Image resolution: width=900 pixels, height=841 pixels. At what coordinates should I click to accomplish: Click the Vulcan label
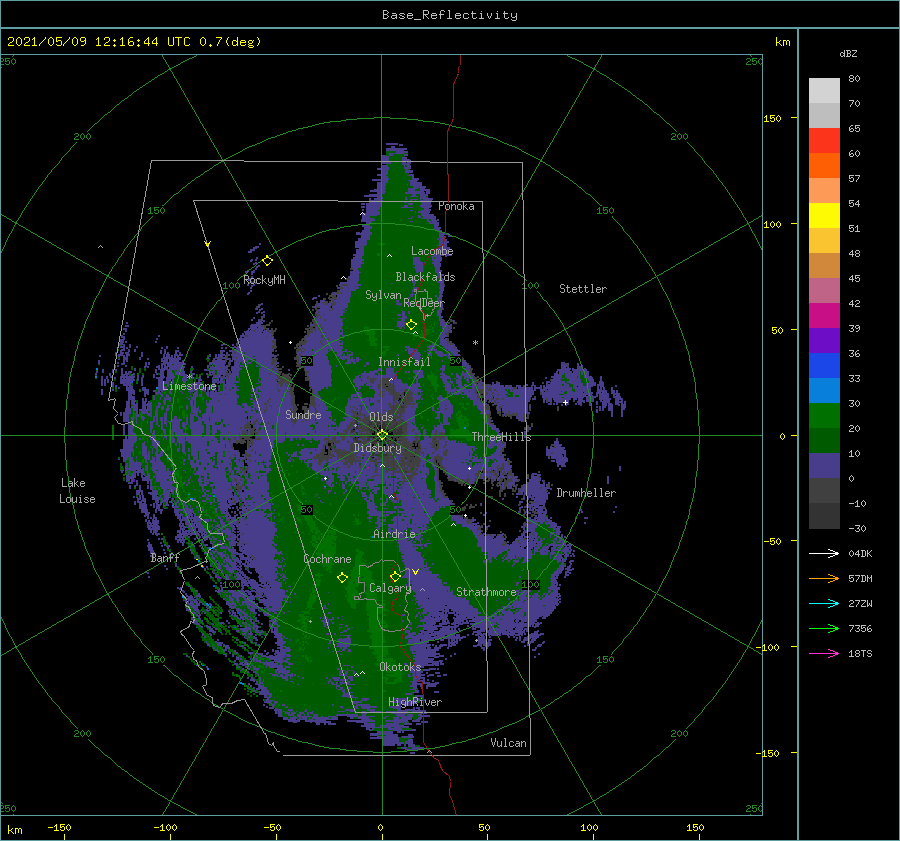click(509, 743)
